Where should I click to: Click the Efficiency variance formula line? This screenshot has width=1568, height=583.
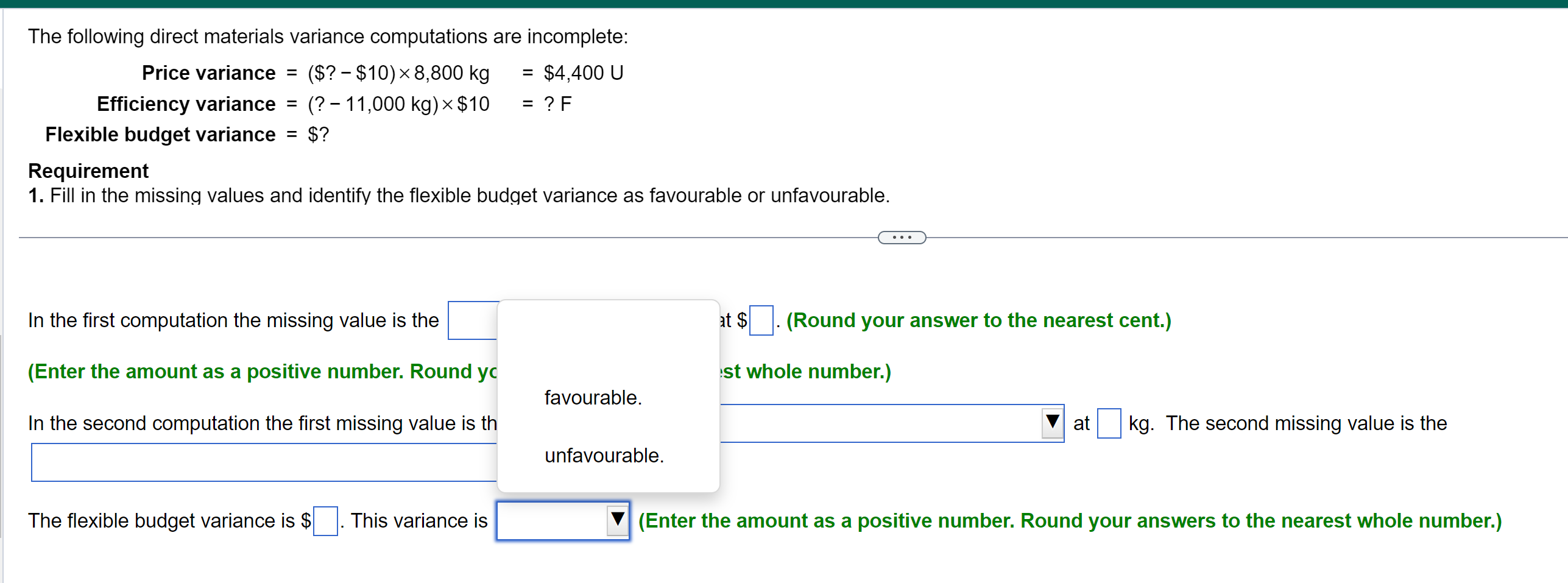click(334, 104)
